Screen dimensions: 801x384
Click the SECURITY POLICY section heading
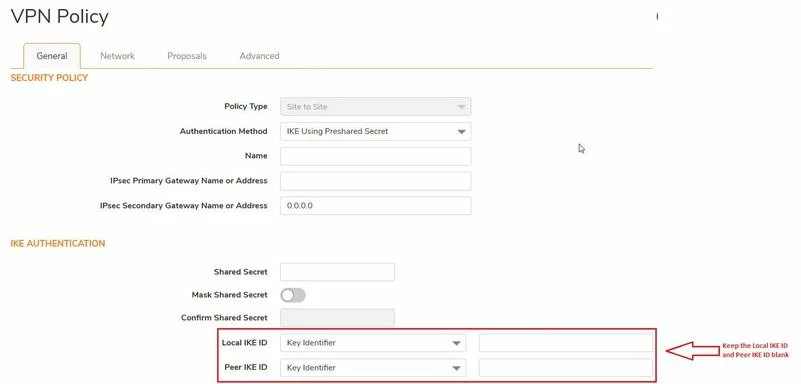49,78
